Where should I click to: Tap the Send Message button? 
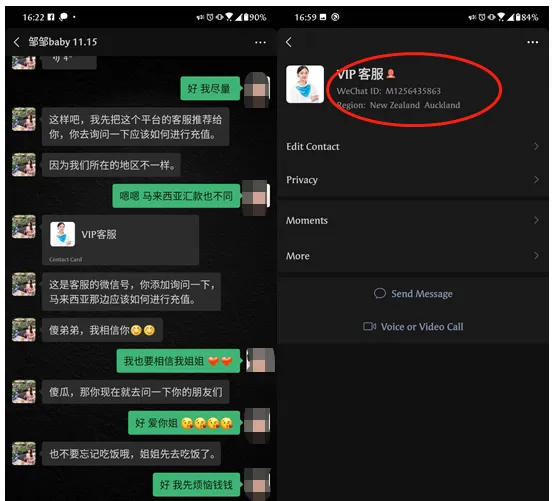pyautogui.click(x=413, y=294)
